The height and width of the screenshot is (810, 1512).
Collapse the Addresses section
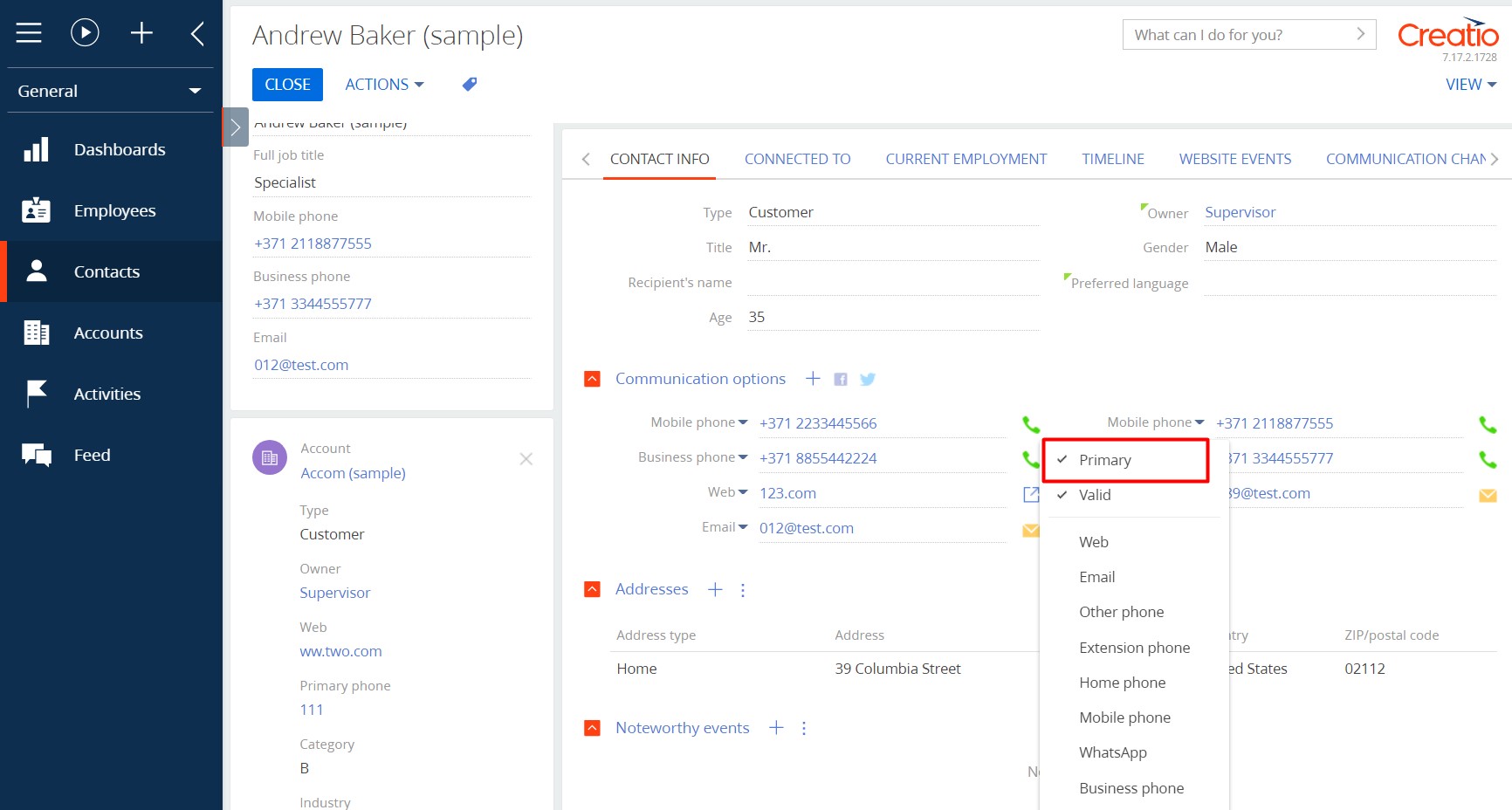pos(592,589)
